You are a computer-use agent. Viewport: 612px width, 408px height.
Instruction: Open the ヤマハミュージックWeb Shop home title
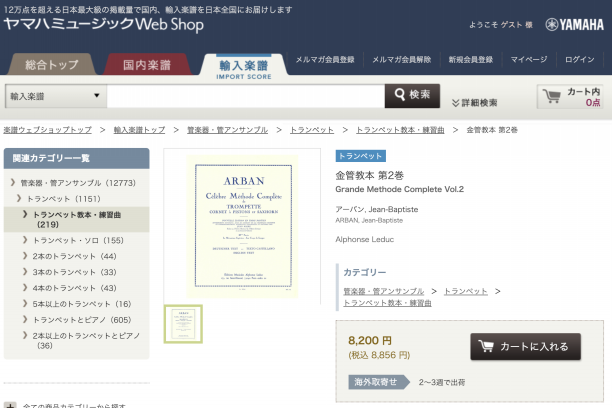click(104, 24)
